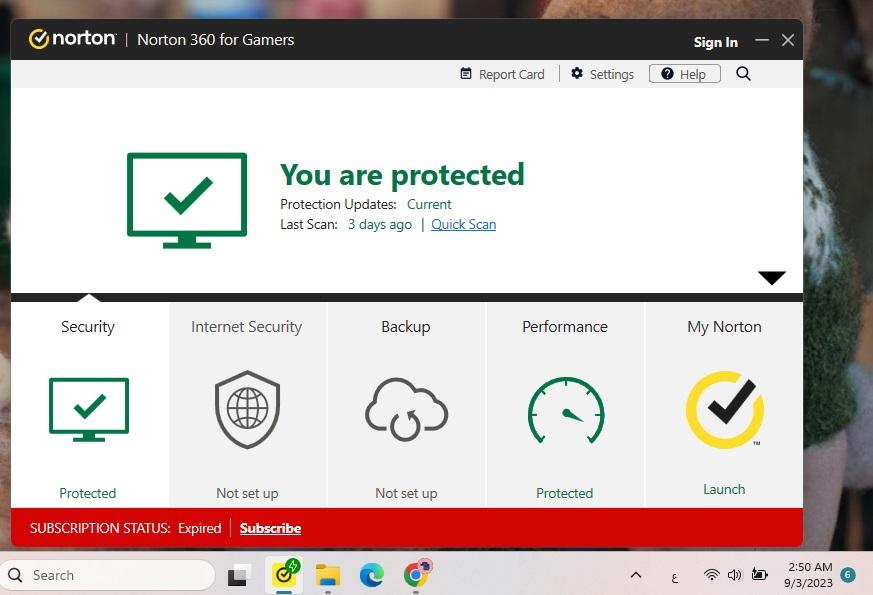The width and height of the screenshot is (873, 595).
Task: Open Wi-Fi network settings in tray
Action: [x=712, y=574]
